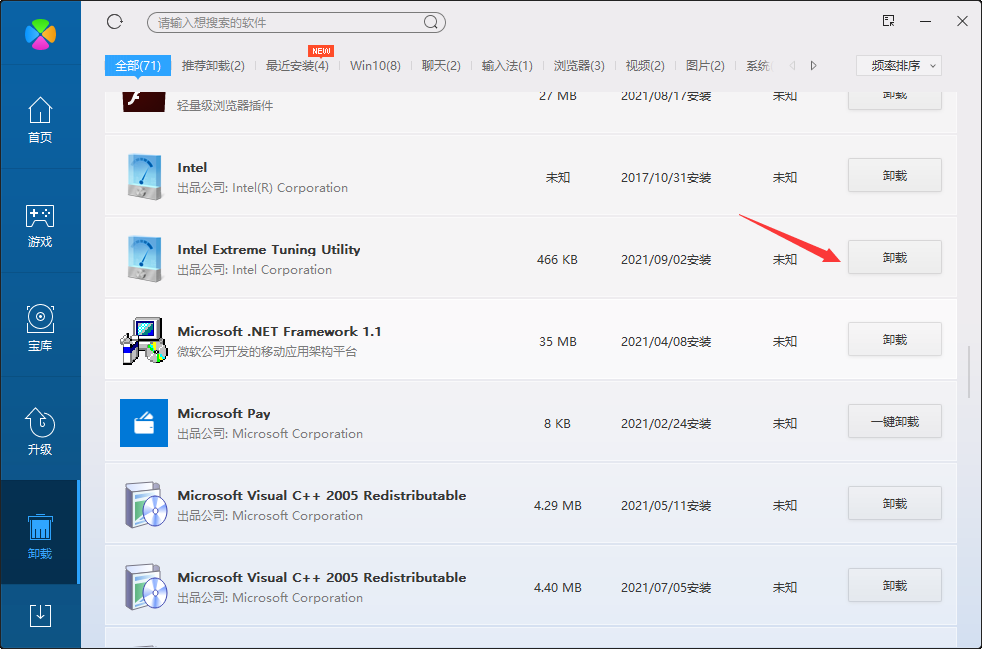Uninstall Intel Extreme Tuning Utility

tap(894, 257)
